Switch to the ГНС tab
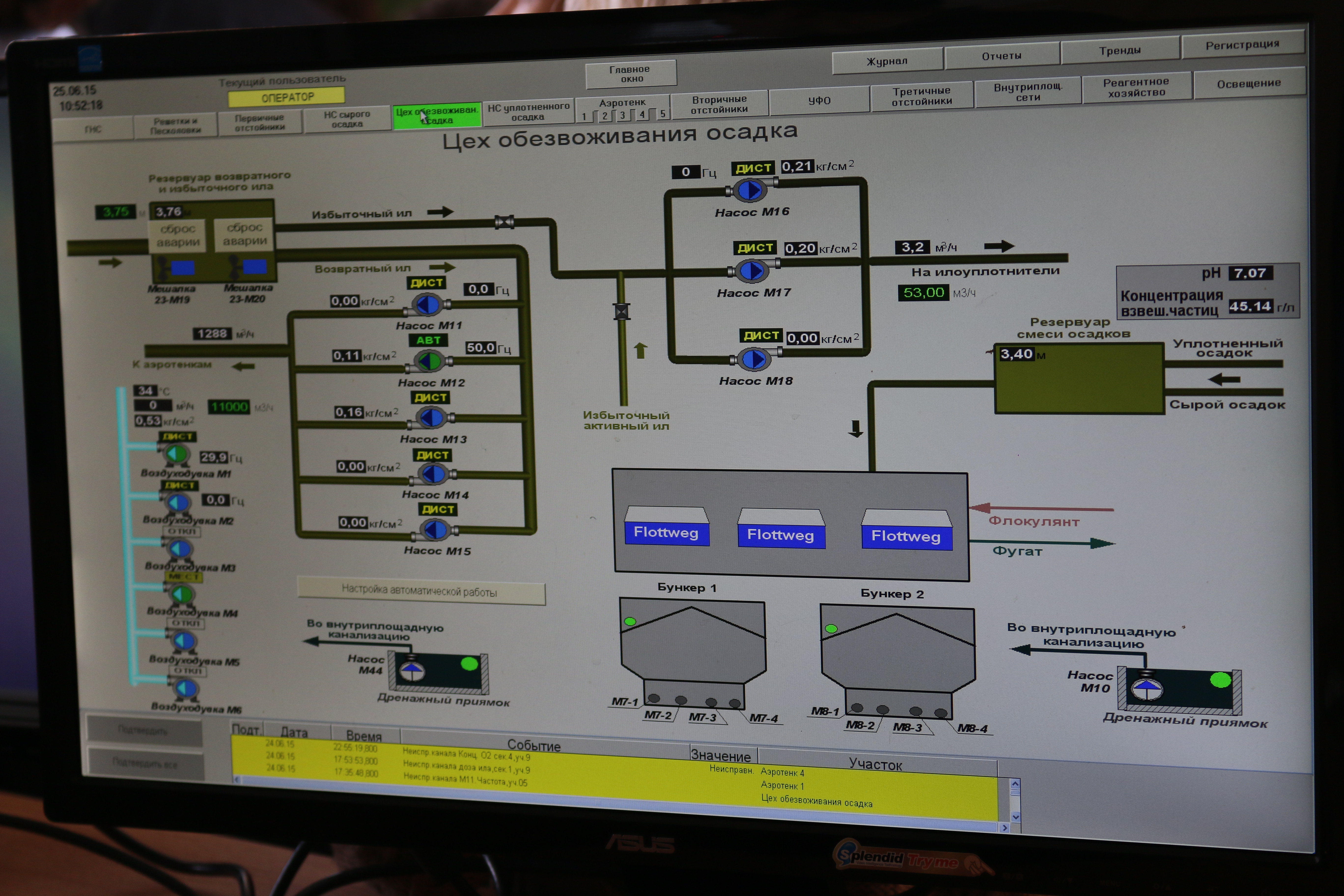1344x896 pixels. pos(93,129)
